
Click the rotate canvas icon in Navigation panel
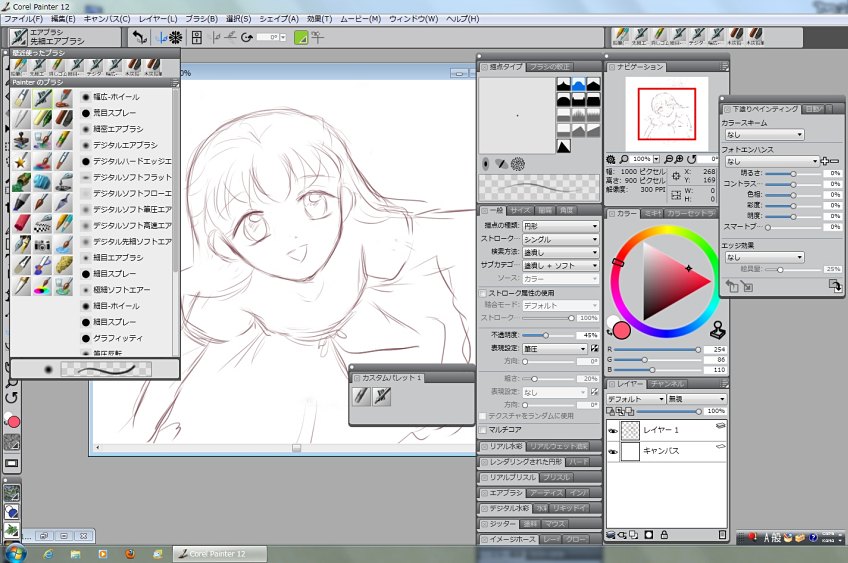(690, 159)
